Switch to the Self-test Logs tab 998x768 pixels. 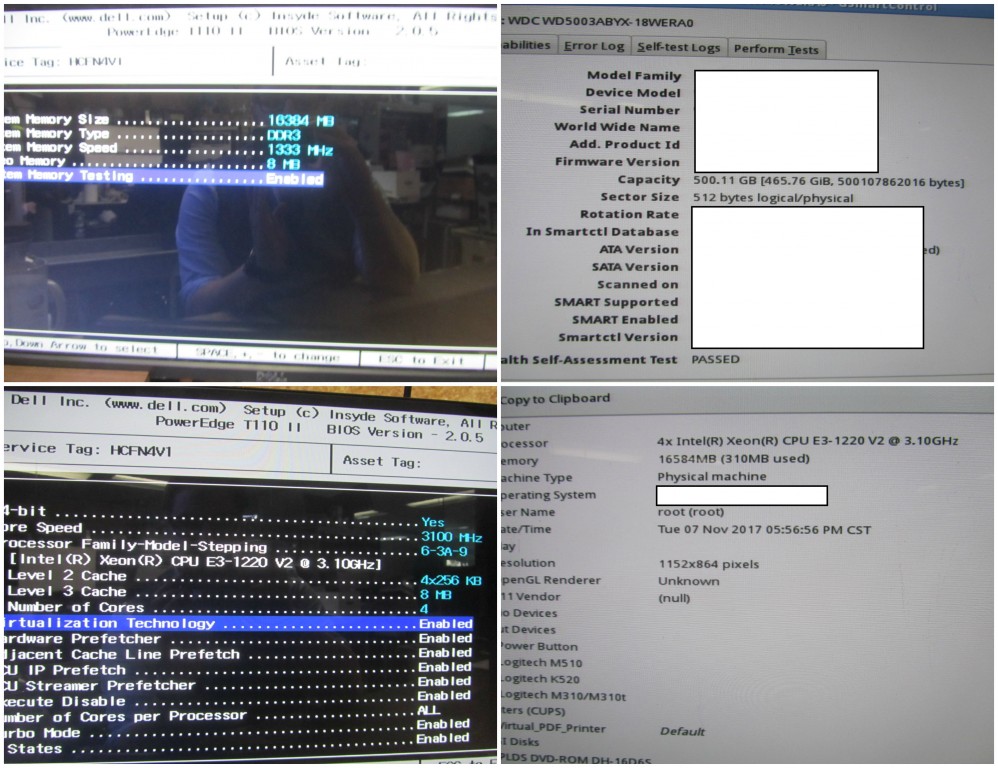pyautogui.click(x=678, y=47)
